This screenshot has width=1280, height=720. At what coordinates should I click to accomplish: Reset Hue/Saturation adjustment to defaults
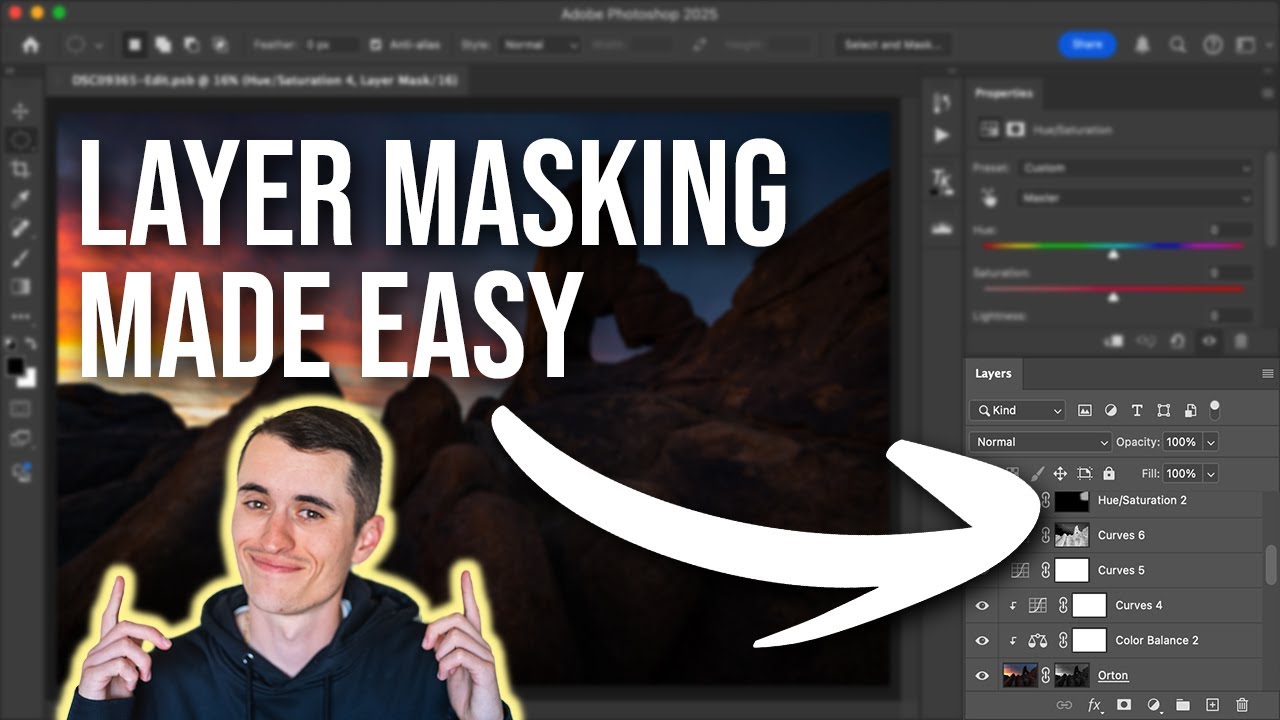pos(1177,341)
